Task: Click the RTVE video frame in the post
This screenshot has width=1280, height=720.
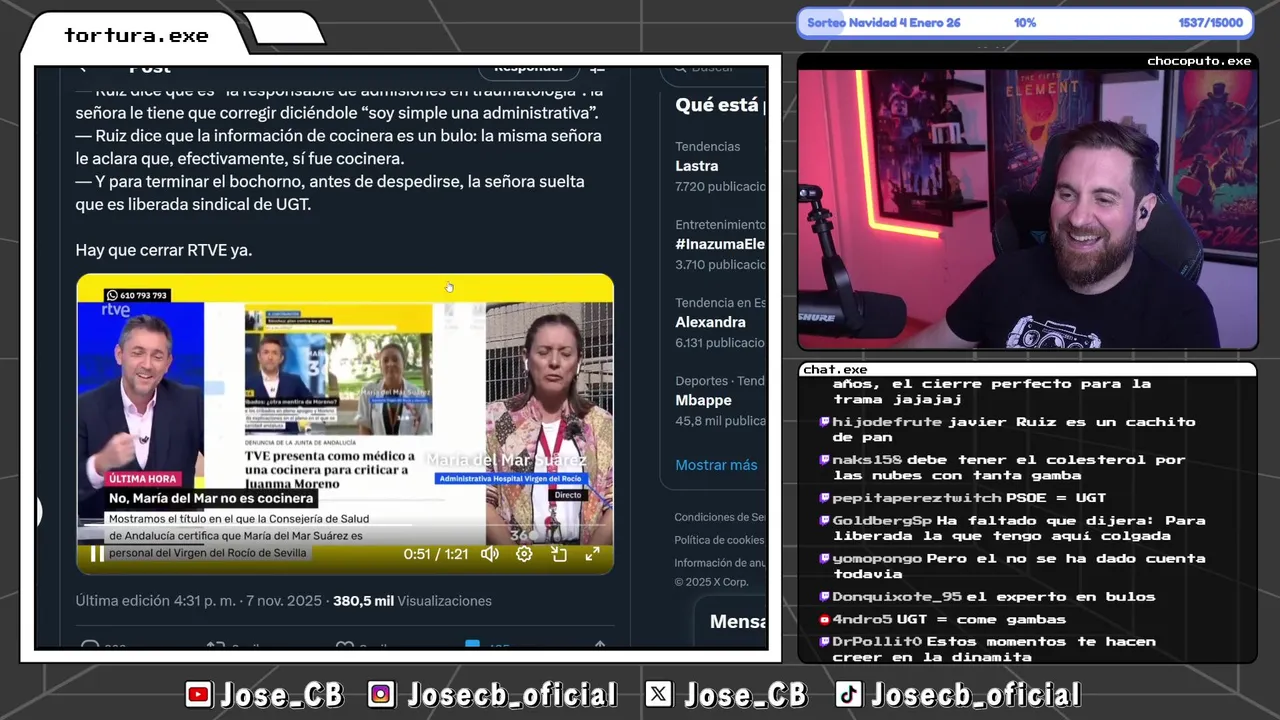Action: 345,424
